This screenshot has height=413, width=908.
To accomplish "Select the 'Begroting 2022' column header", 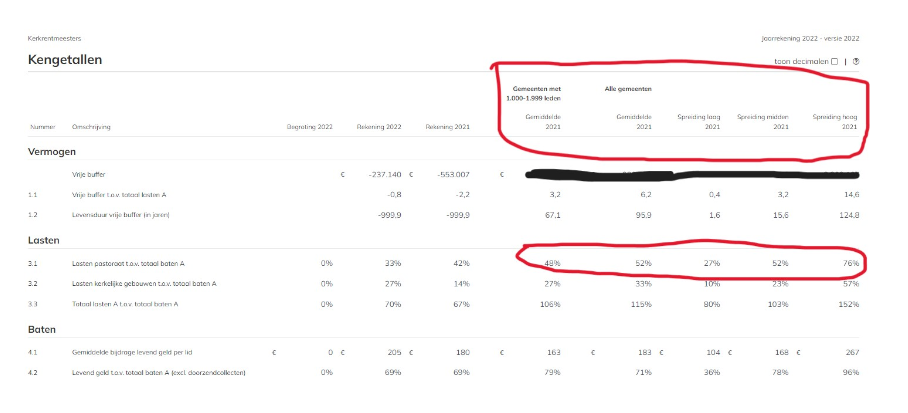I will 309,127.
